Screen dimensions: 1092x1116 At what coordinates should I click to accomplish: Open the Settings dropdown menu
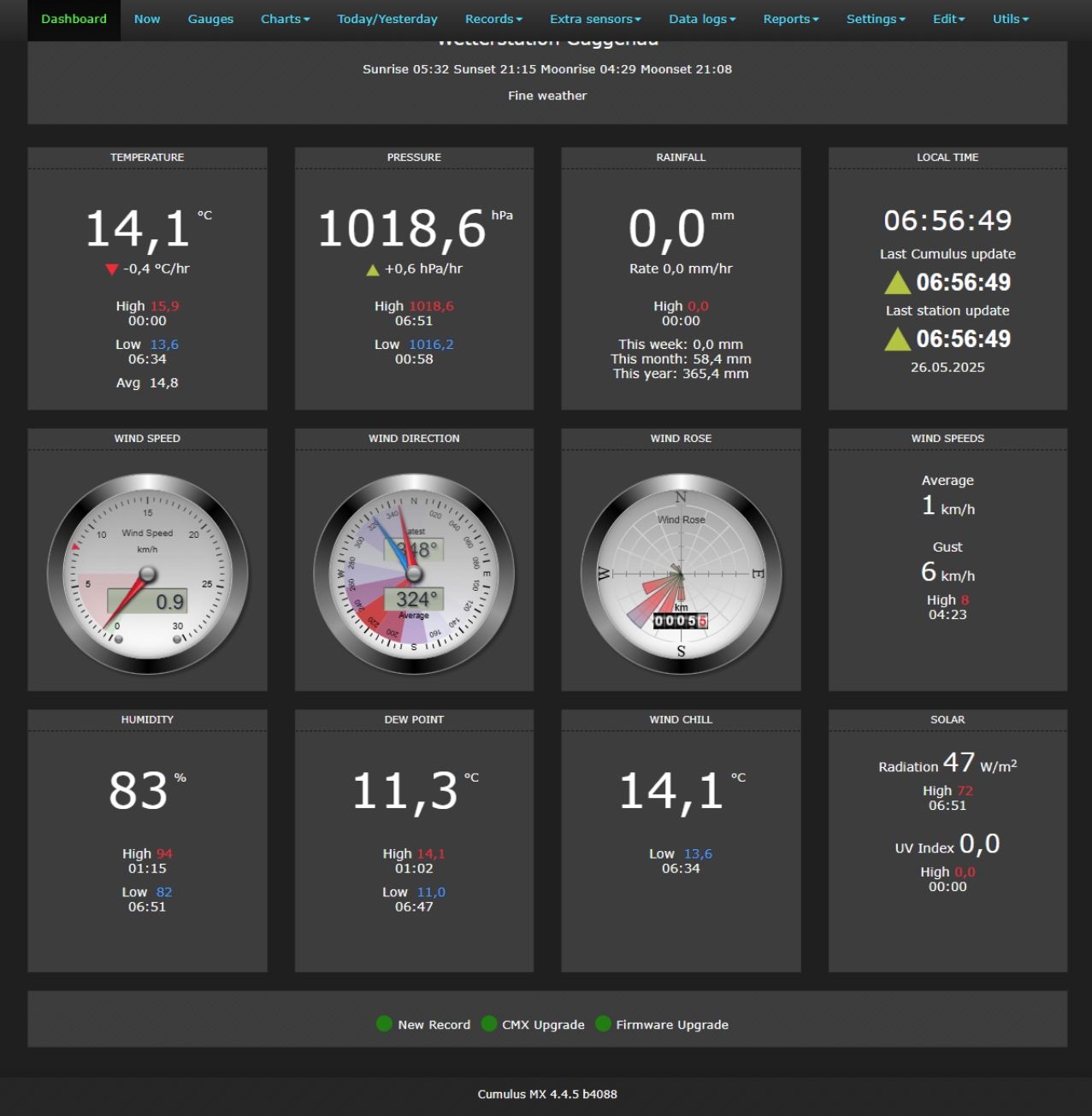point(876,19)
